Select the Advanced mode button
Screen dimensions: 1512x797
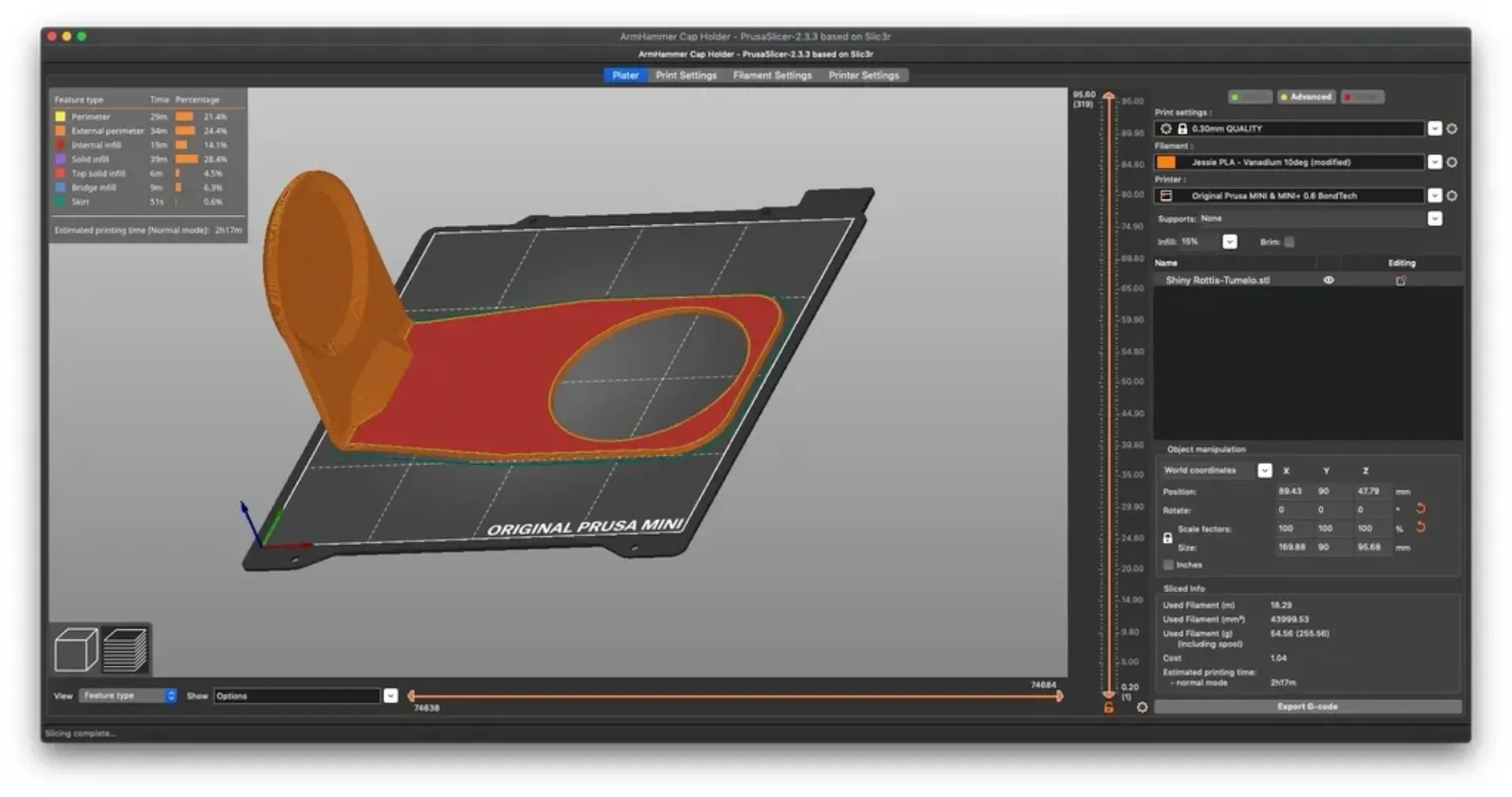click(1306, 97)
